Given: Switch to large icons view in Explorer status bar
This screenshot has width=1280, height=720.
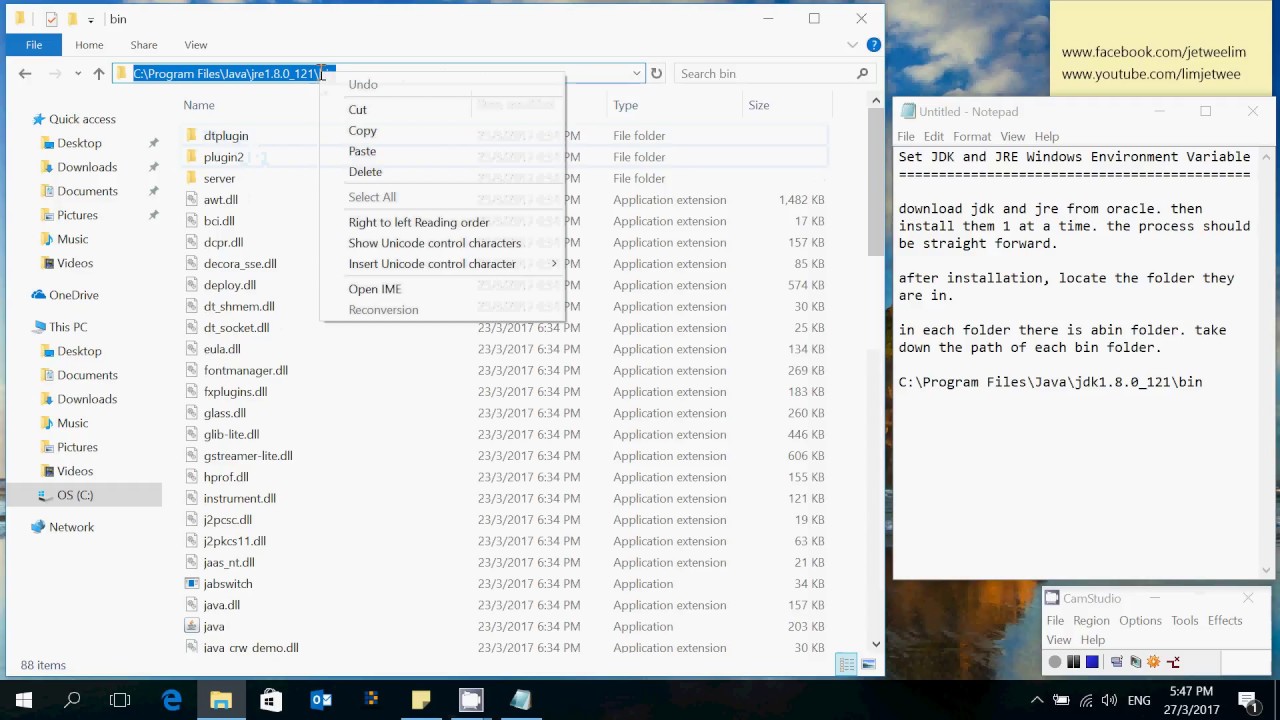Looking at the screenshot, I should tap(868, 665).
